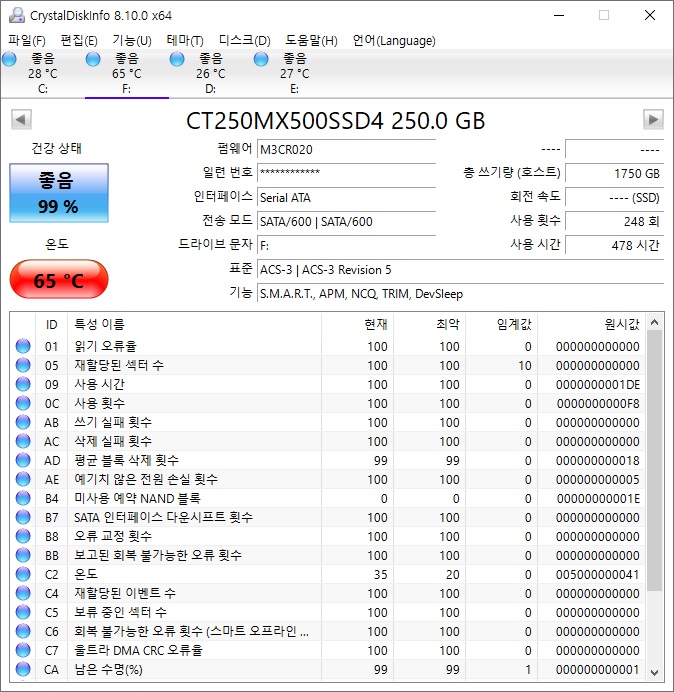Click the red 65 °C temperature button
This screenshot has height=692, width=674.
click(x=59, y=279)
